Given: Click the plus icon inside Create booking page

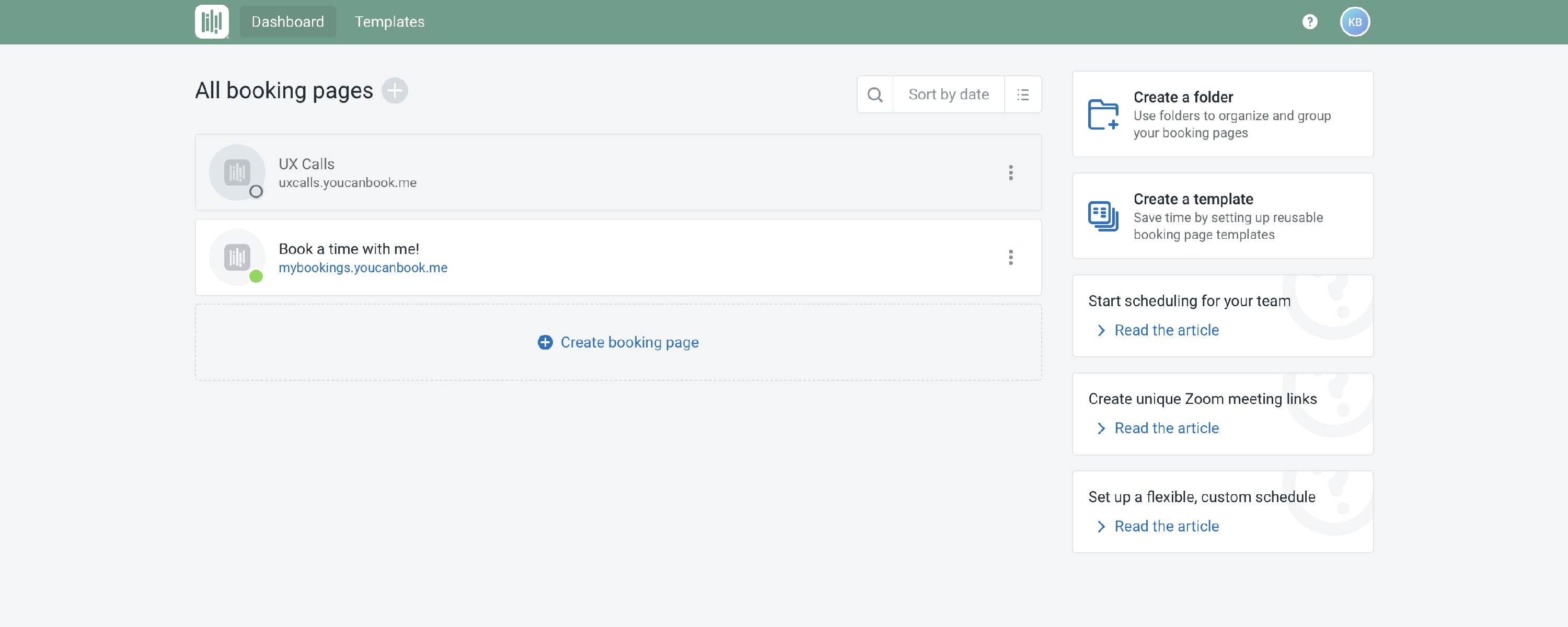Looking at the screenshot, I should [544, 342].
